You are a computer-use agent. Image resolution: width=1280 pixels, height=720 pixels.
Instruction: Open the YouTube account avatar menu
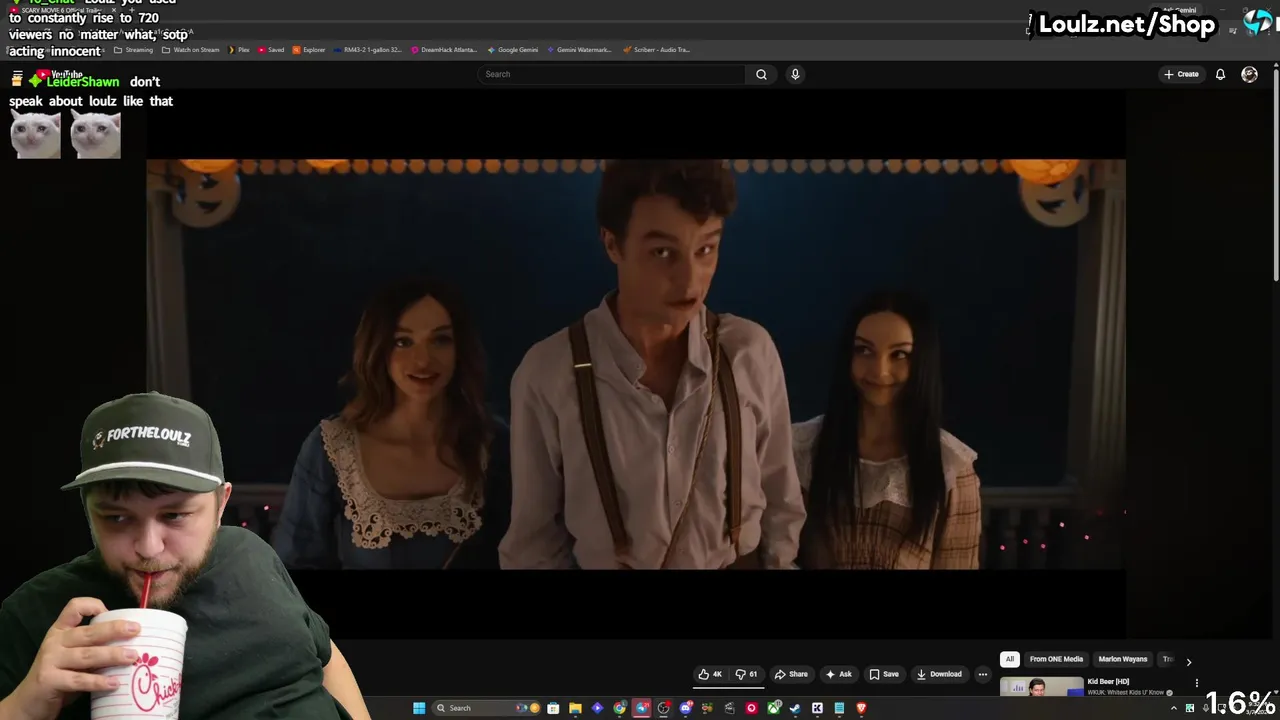[x=1249, y=74]
